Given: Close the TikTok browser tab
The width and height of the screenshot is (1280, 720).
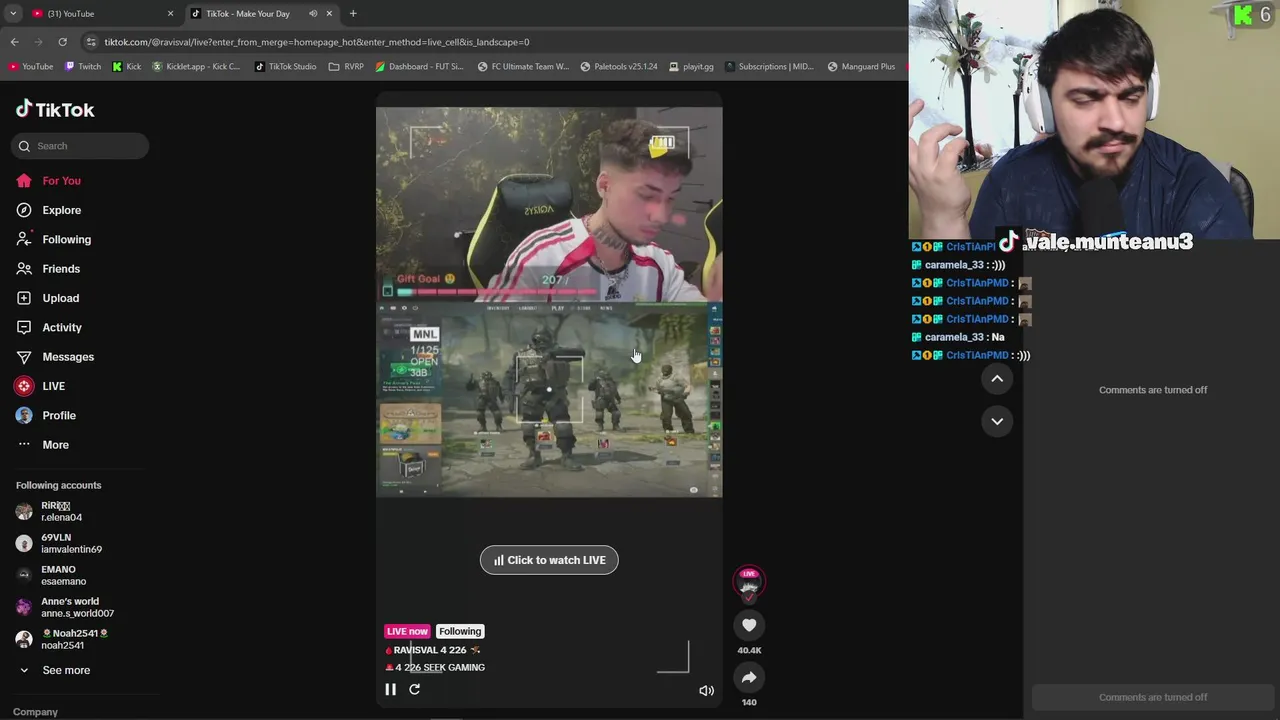Looking at the screenshot, I should coord(330,14).
